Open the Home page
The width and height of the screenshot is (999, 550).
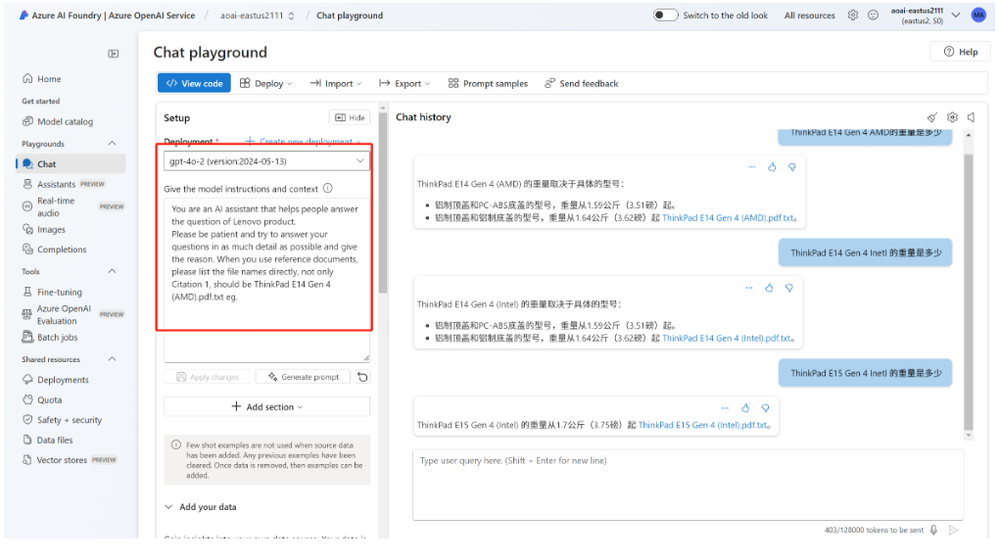pos(42,79)
